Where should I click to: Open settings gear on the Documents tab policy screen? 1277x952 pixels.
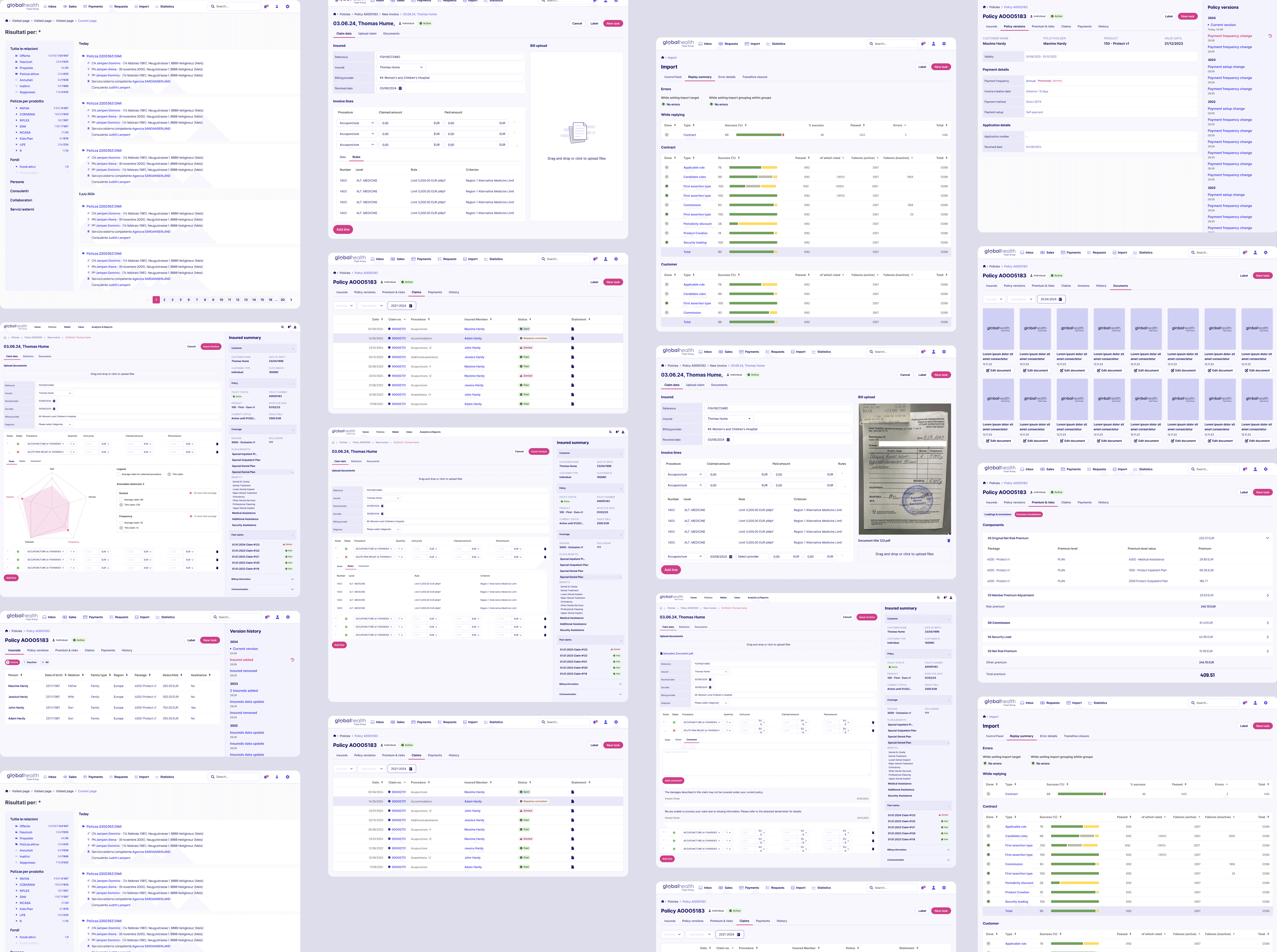(1266, 252)
